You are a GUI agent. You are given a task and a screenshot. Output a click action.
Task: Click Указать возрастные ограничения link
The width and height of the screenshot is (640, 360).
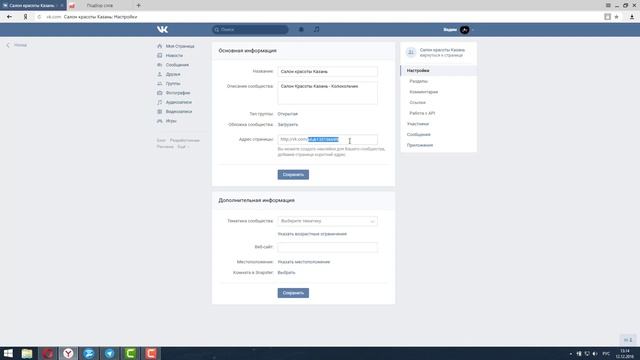pos(312,234)
